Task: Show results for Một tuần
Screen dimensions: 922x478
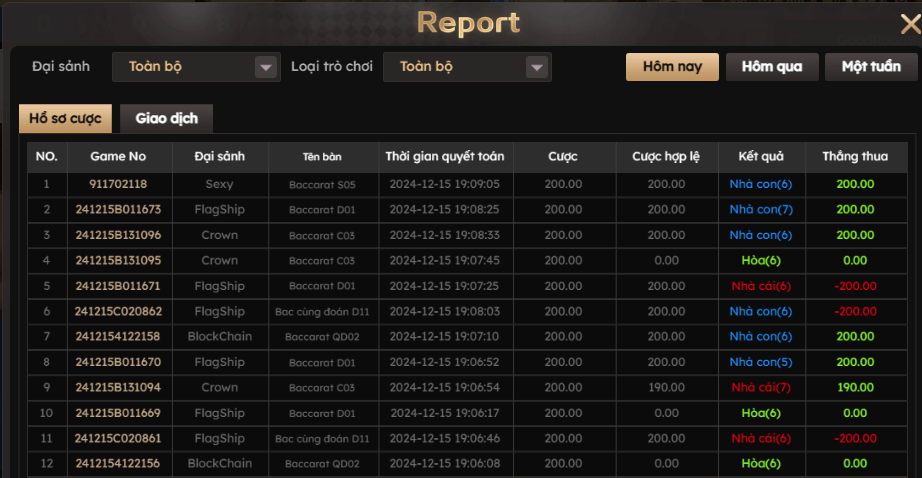Action: [870, 67]
